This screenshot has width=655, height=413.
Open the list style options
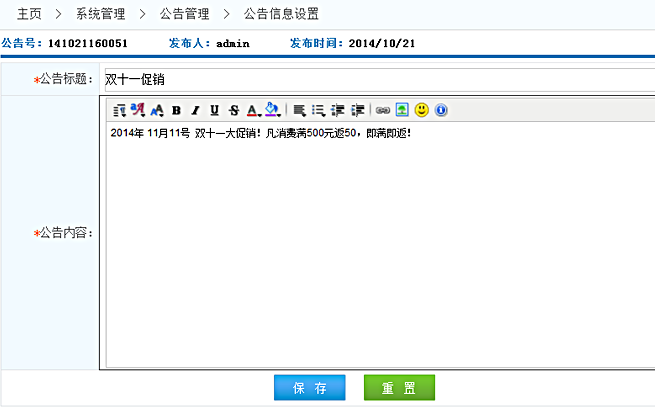(318, 110)
